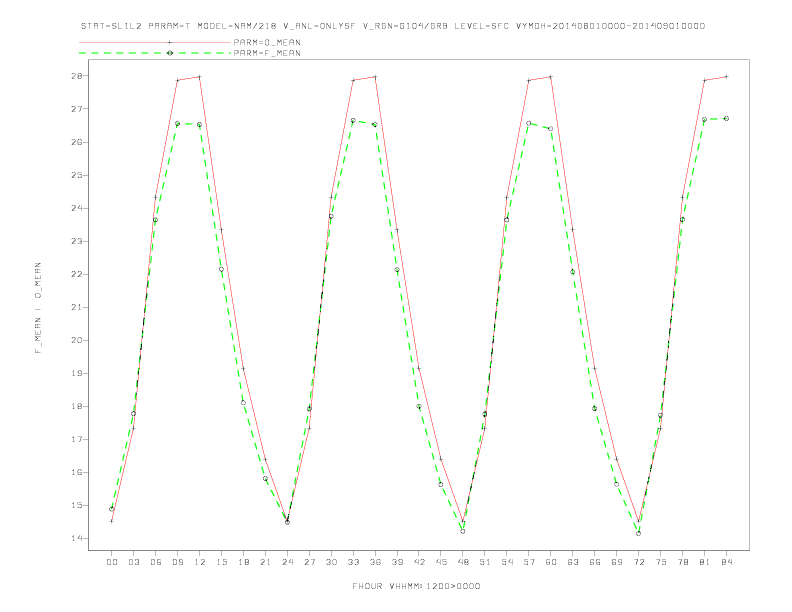The height and width of the screenshot is (612, 792).
Task: Click x-axis forecast hour label 30
Action: [331, 562]
